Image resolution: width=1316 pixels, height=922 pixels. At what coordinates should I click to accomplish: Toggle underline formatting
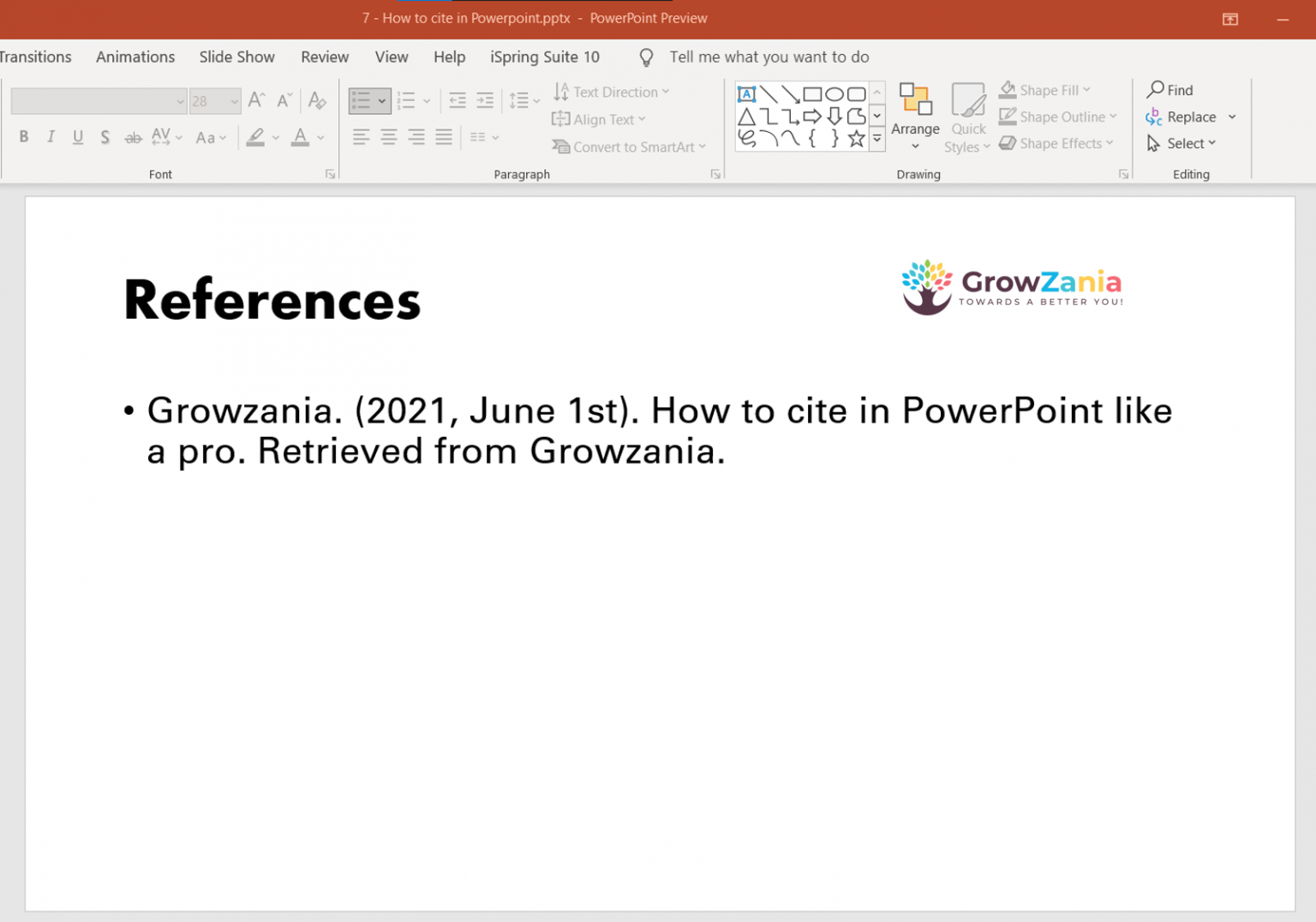pyautogui.click(x=78, y=136)
